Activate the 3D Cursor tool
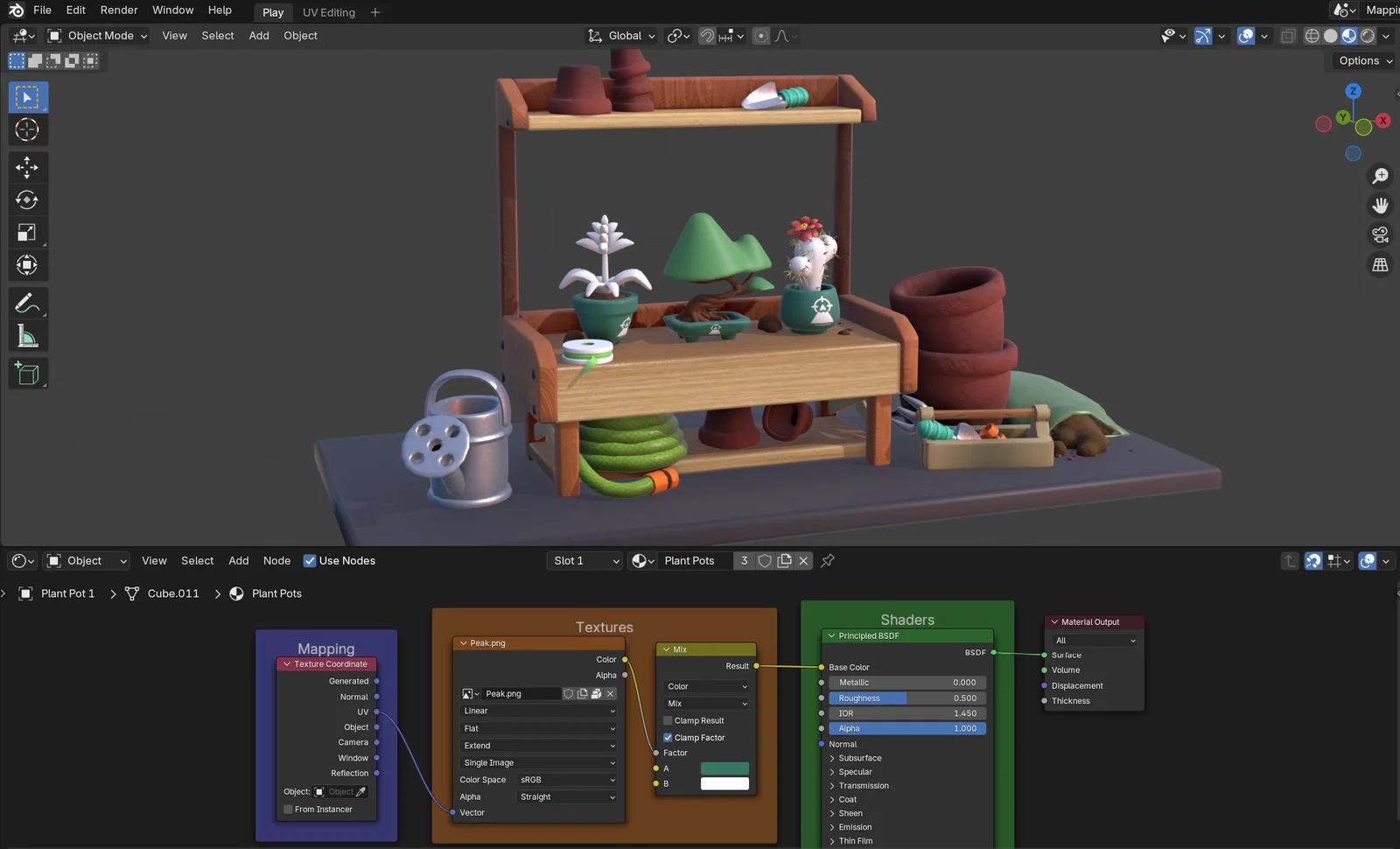 (27, 130)
